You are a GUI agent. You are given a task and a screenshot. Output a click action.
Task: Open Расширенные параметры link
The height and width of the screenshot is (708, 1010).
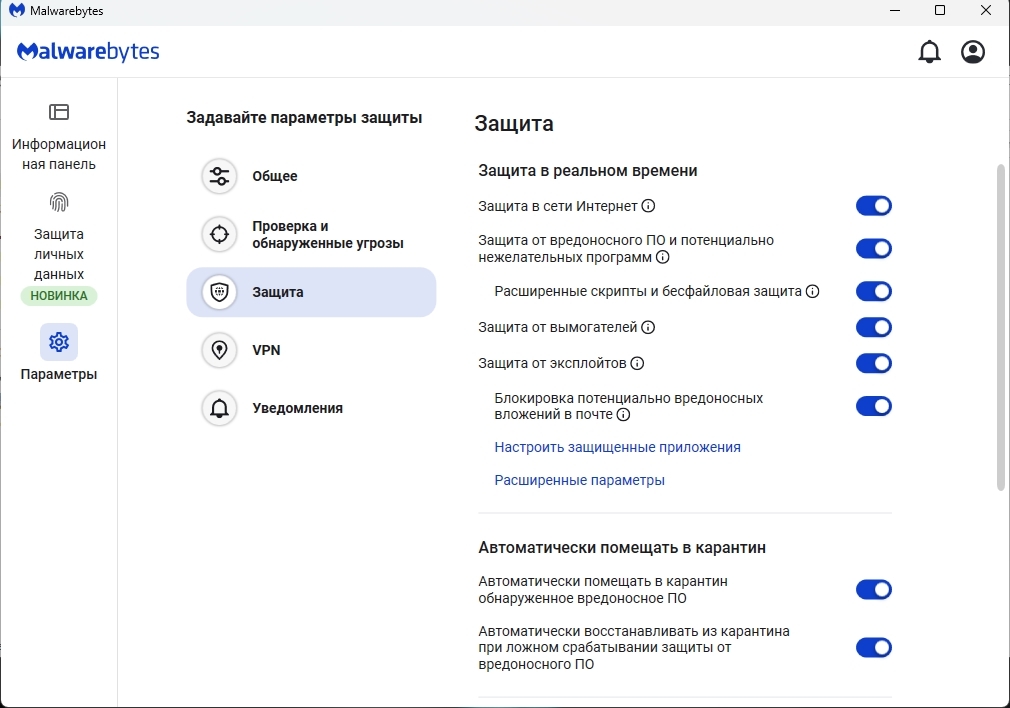click(579, 480)
